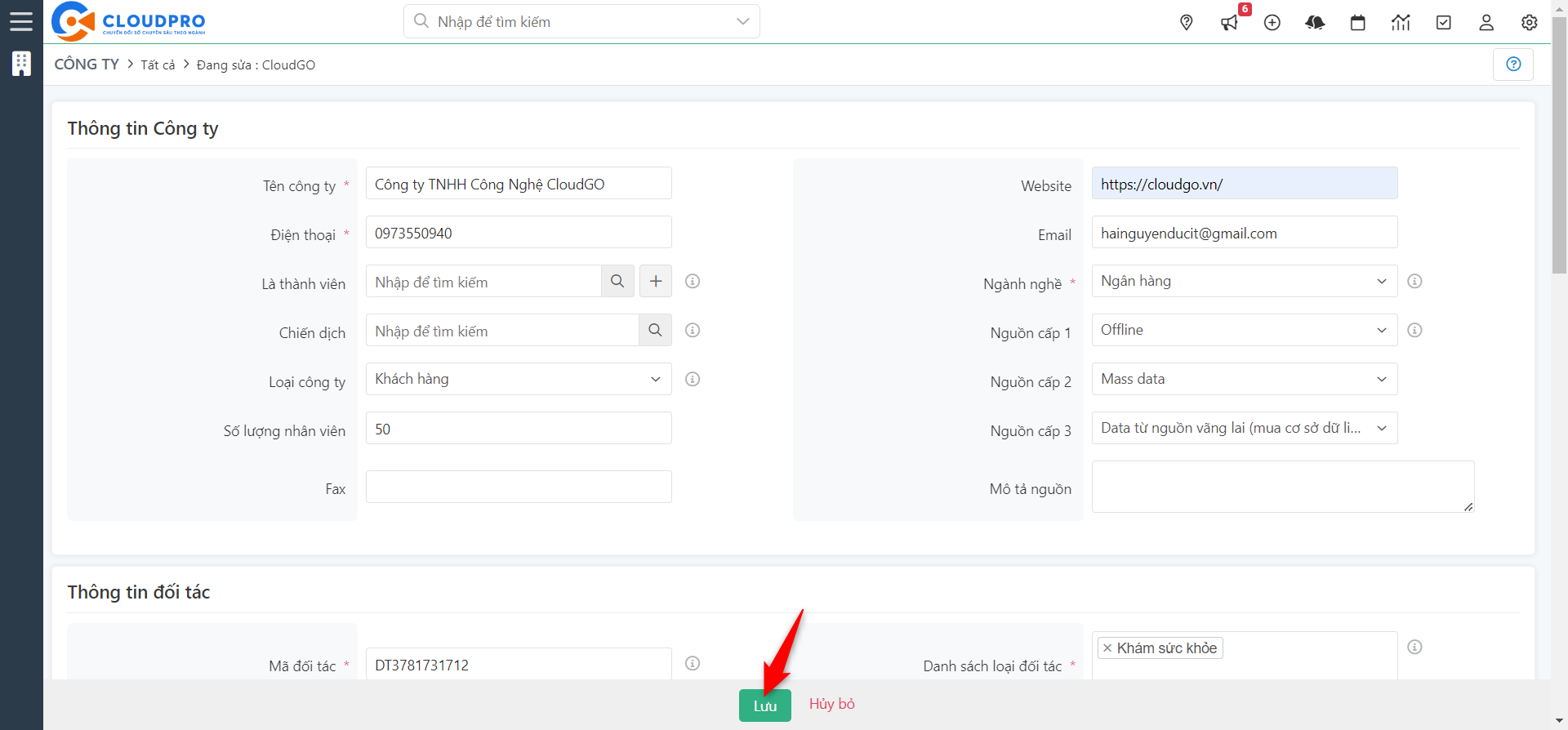Edit Số lượng nhân viên field
The height and width of the screenshot is (730, 1568).
519,428
